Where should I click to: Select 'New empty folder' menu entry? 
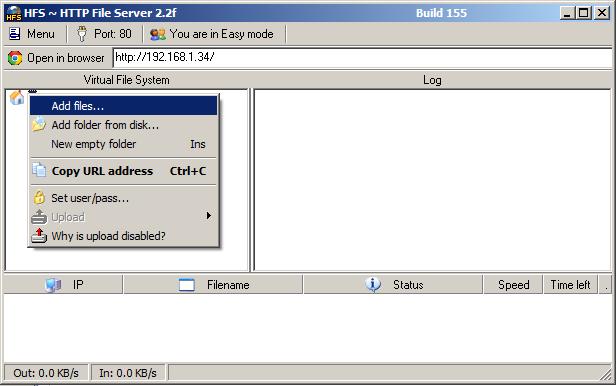[123, 144]
